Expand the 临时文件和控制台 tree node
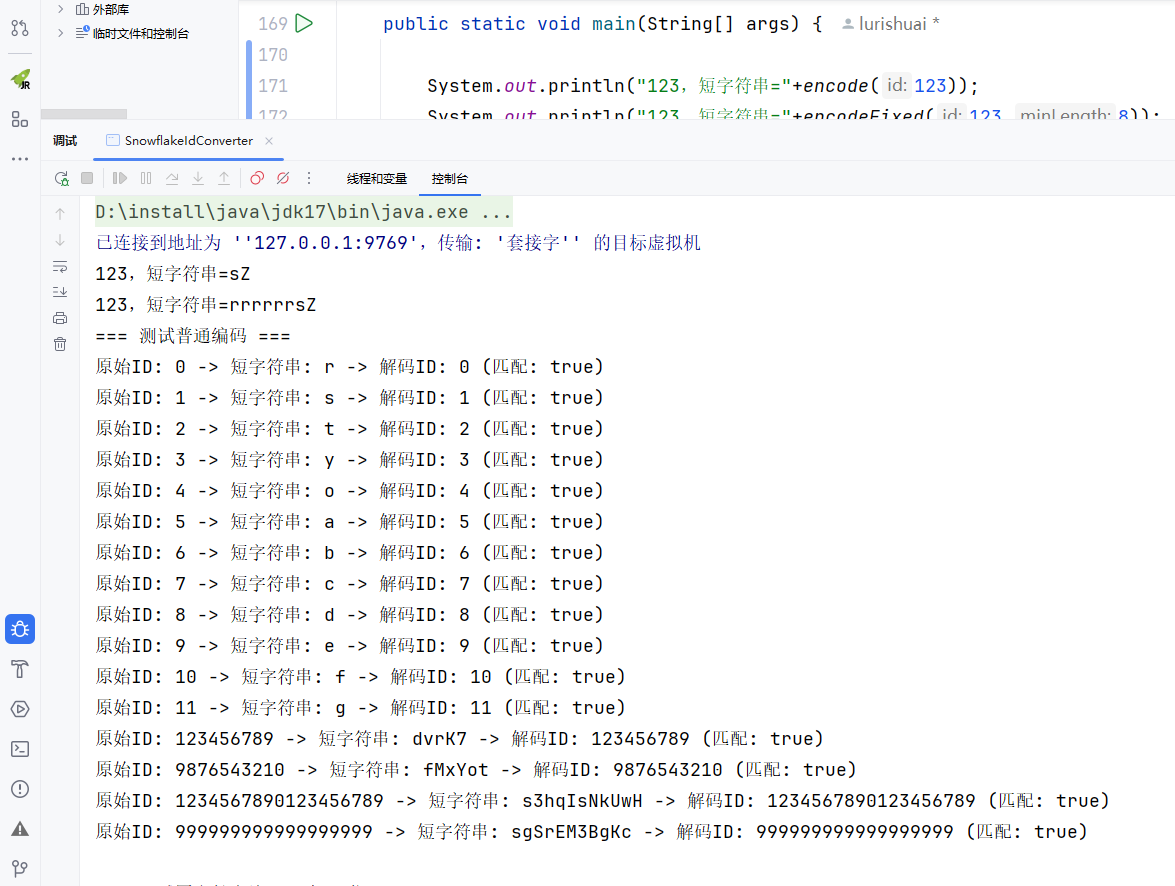1175x886 pixels. click(x=60, y=33)
